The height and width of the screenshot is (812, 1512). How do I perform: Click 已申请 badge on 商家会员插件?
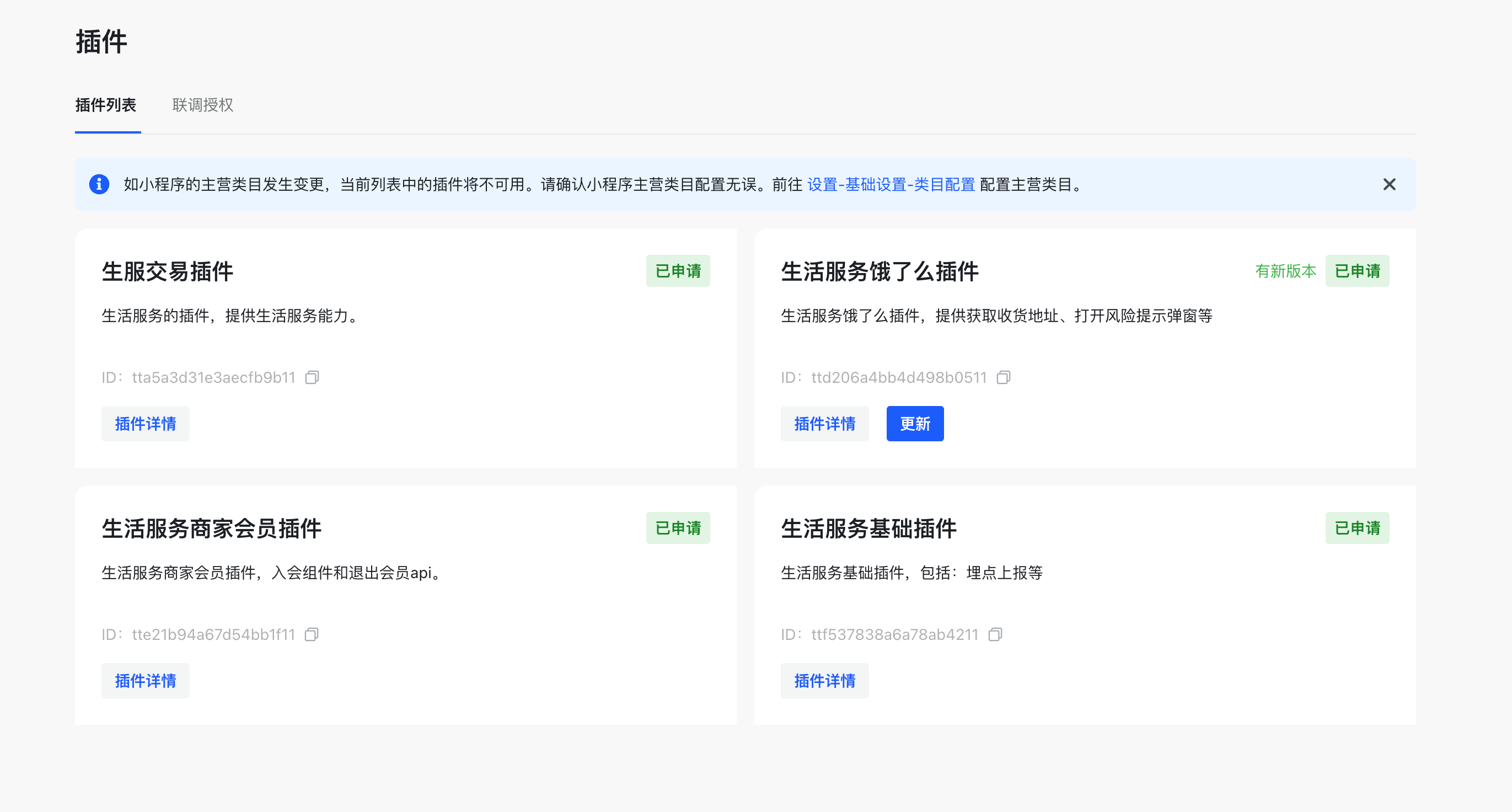(678, 528)
